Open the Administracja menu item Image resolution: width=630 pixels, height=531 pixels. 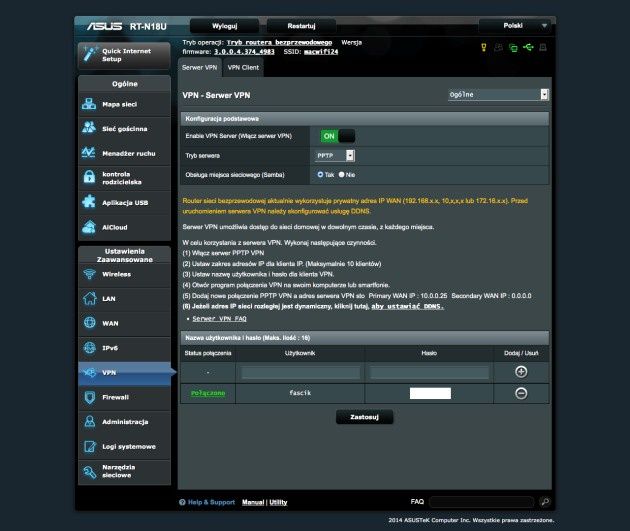click(x=125, y=422)
